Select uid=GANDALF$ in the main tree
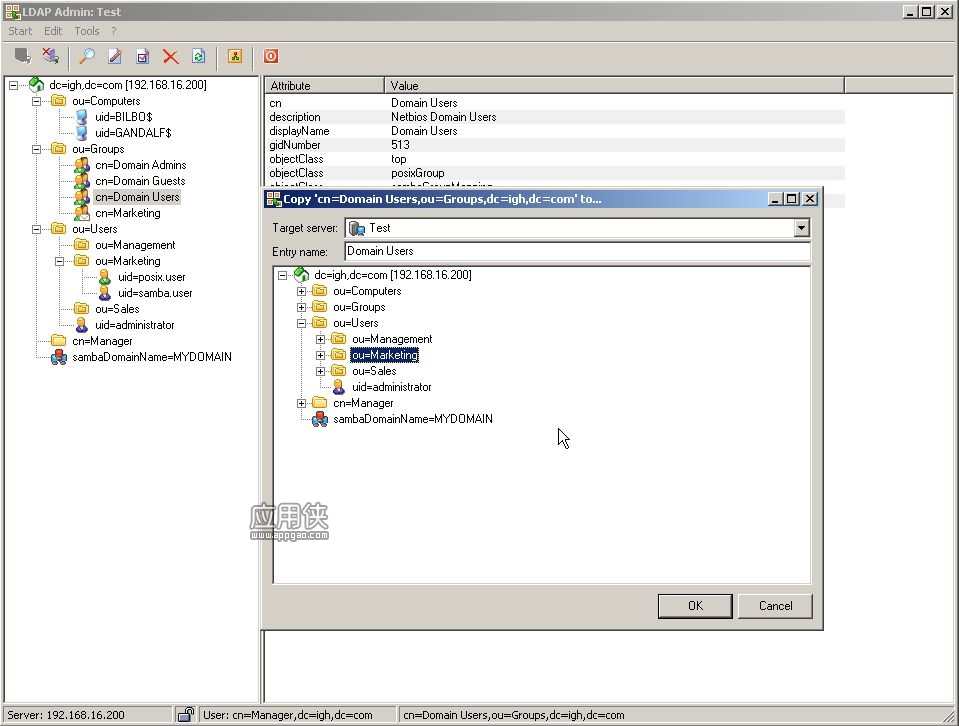The image size is (959, 726). click(133, 133)
